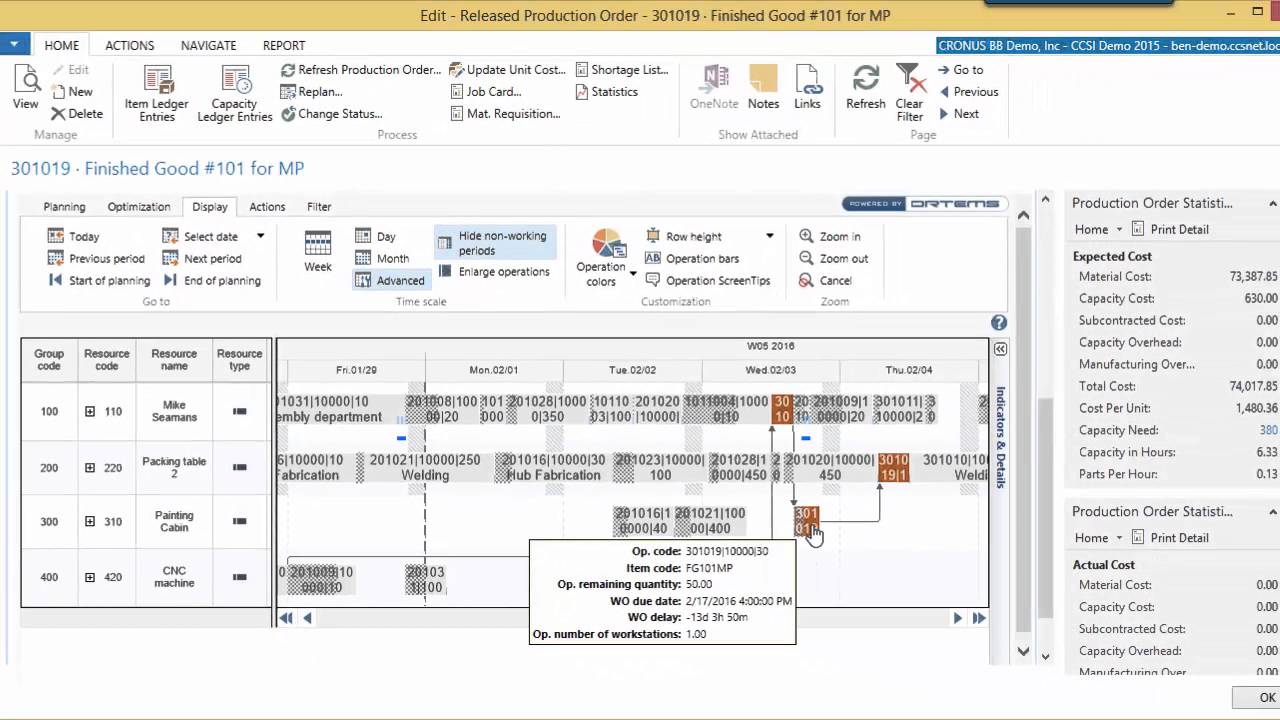Expand resource 220 Packing table 2
Screen dimensions: 1280x720
90,468
